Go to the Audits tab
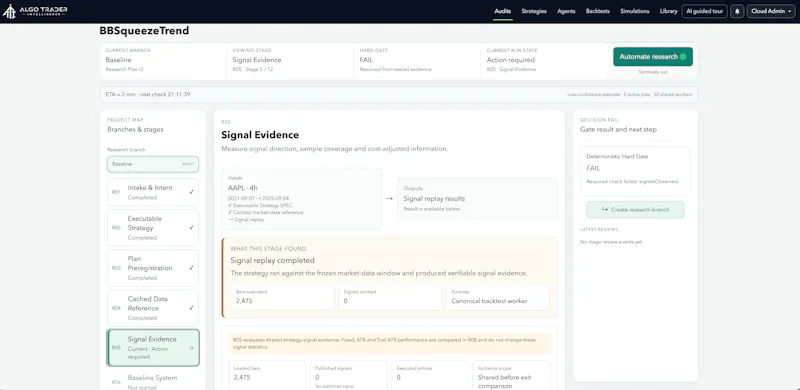The image size is (800, 390). coord(503,11)
